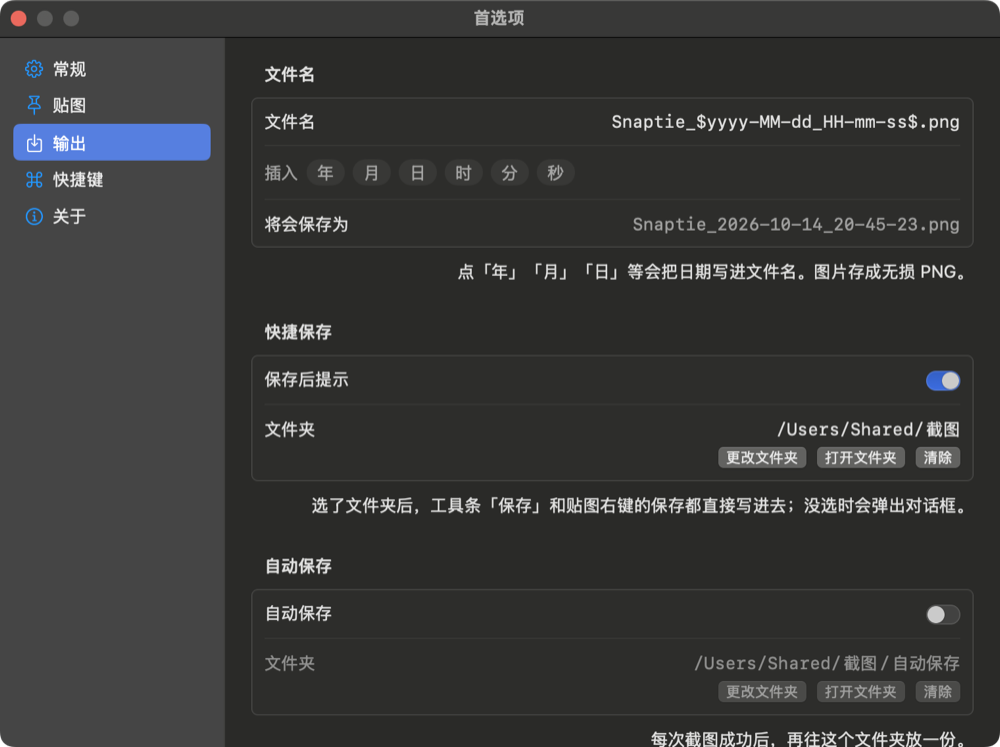Show the 关于 page

point(112,217)
